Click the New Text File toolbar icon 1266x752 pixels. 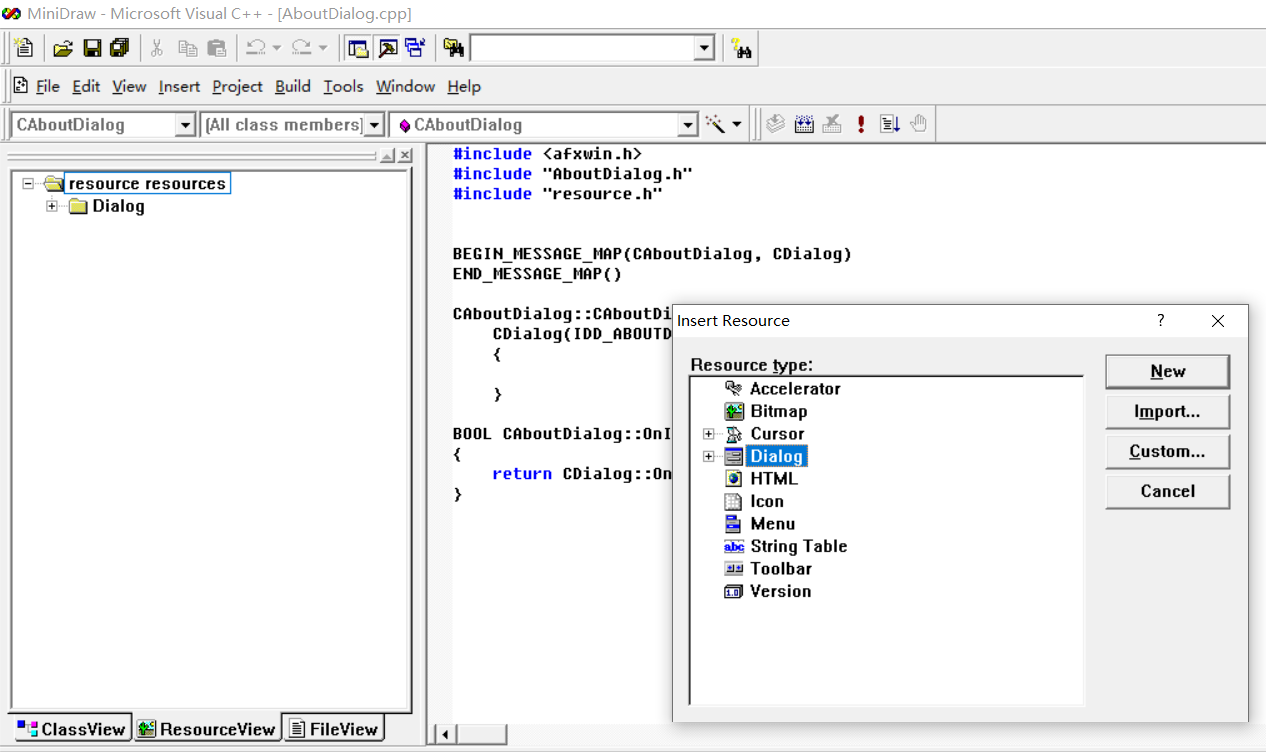point(24,48)
